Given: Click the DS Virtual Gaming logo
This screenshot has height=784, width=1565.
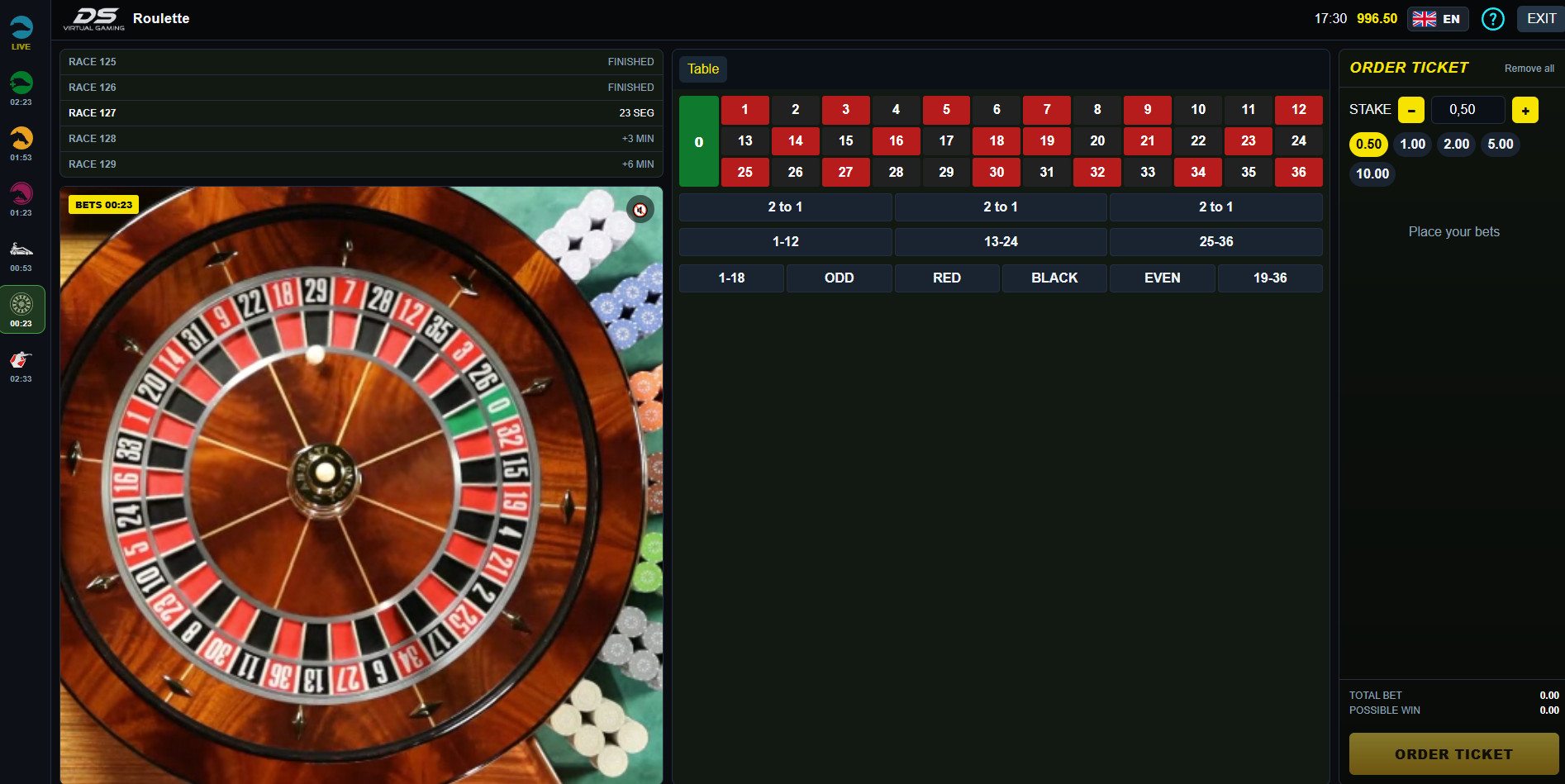Looking at the screenshot, I should [x=94, y=19].
